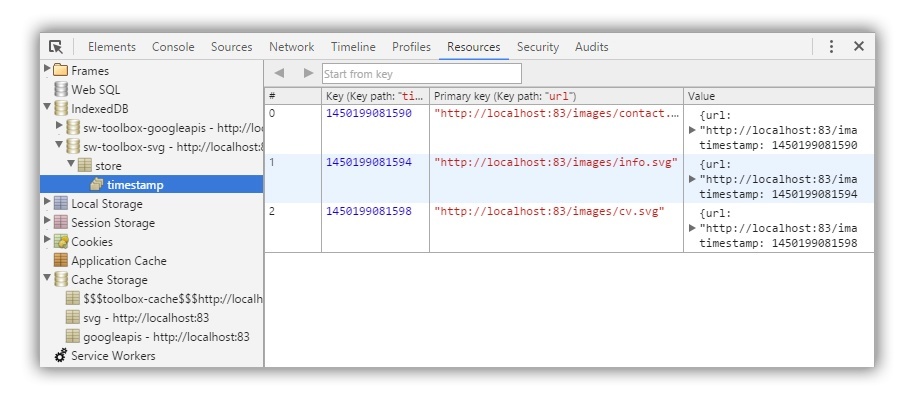920x410 pixels.
Task: Select the store tree item label
Action: (x=109, y=166)
